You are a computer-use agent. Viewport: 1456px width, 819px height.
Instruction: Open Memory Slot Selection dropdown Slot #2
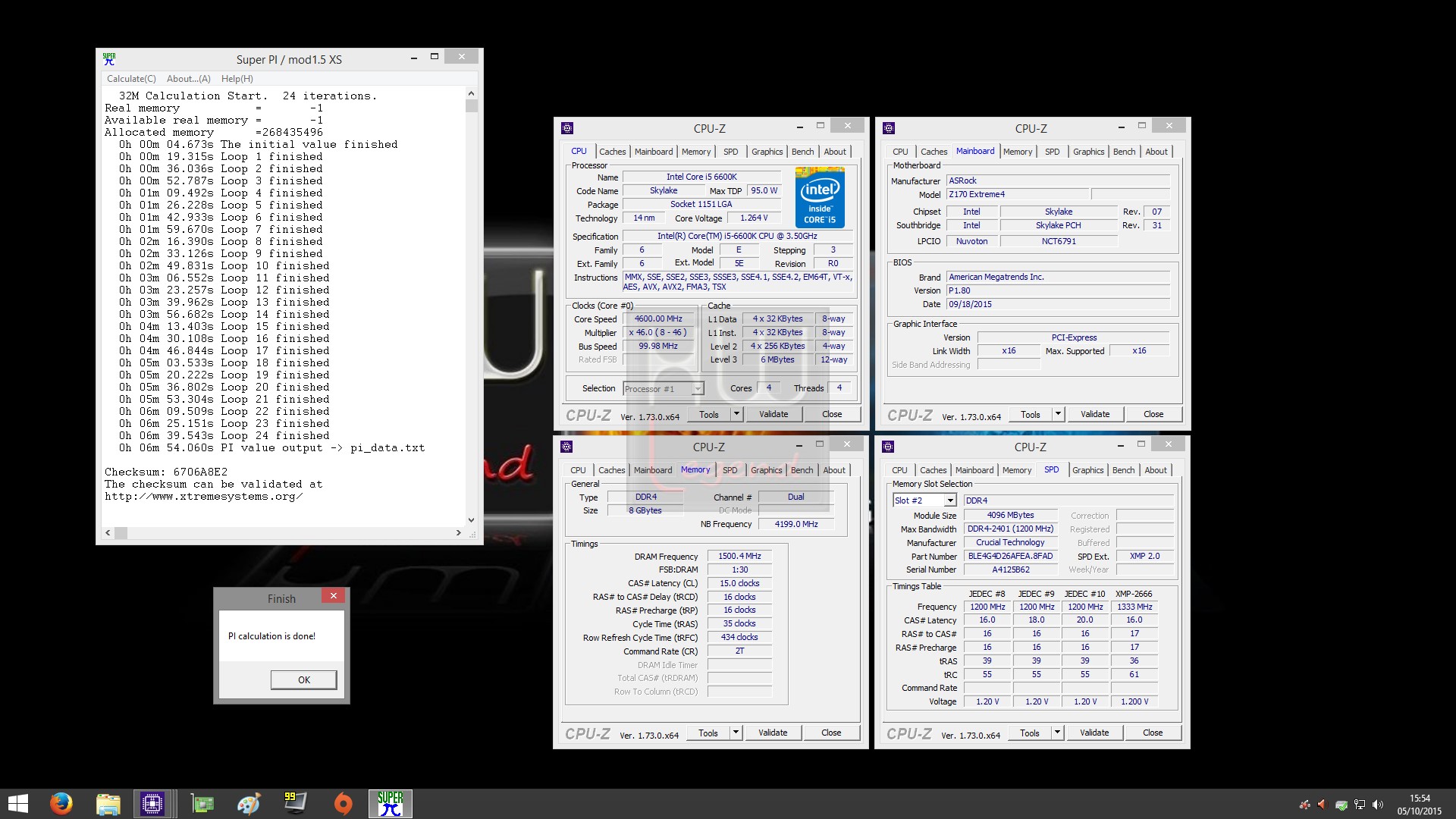949,500
